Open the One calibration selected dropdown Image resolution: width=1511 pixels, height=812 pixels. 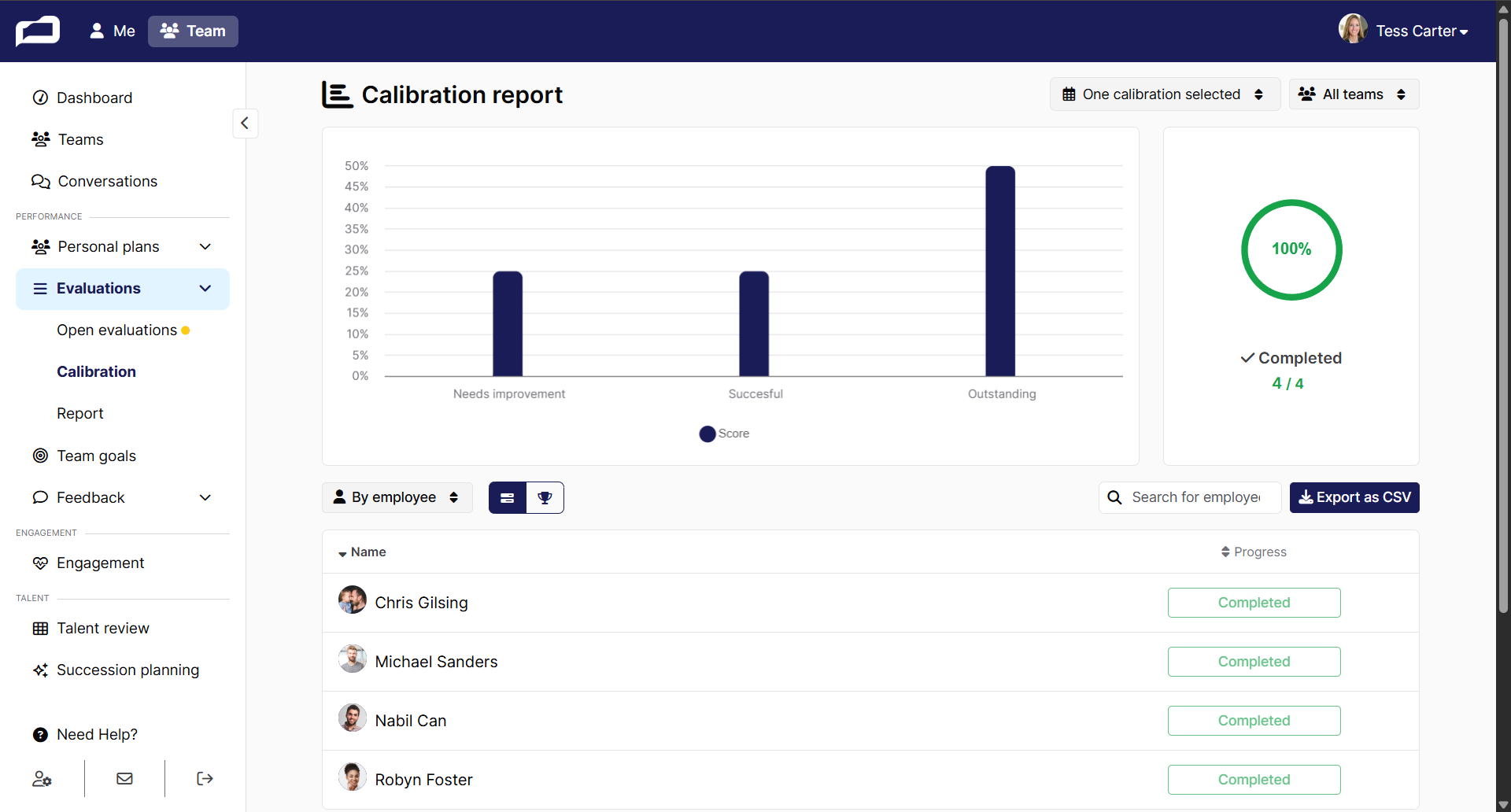click(x=1165, y=94)
